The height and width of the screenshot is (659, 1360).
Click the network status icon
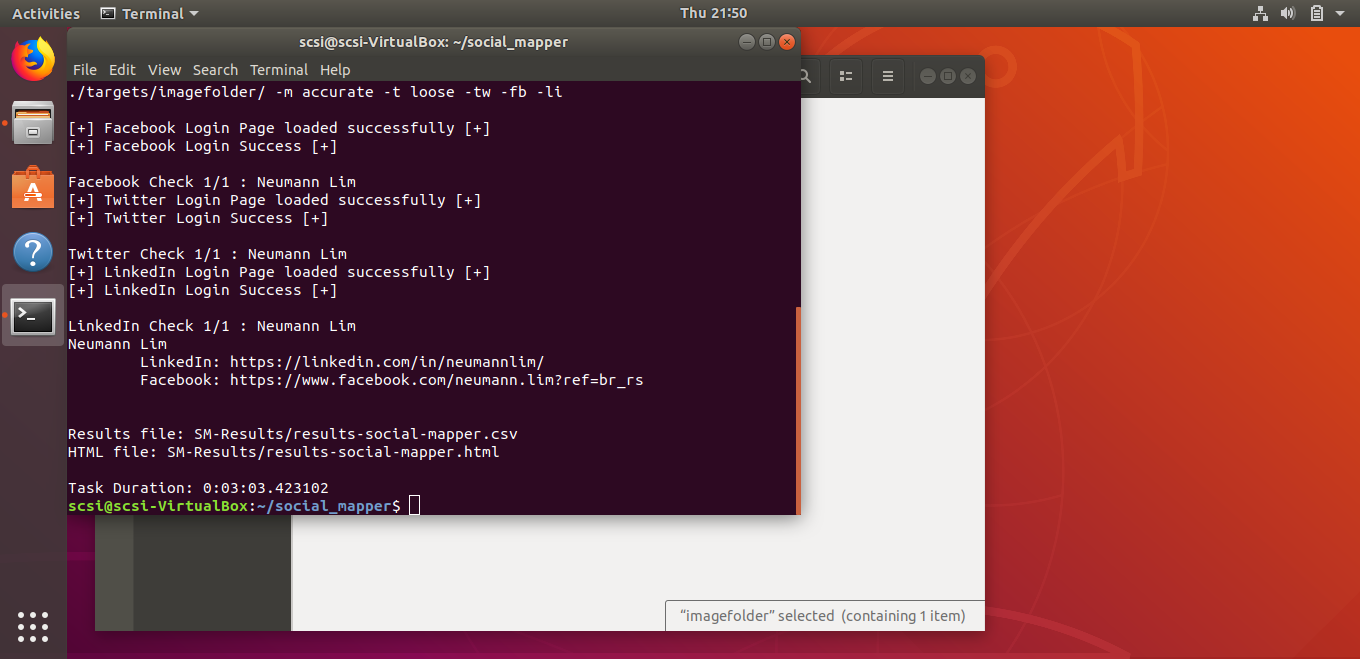1259,14
